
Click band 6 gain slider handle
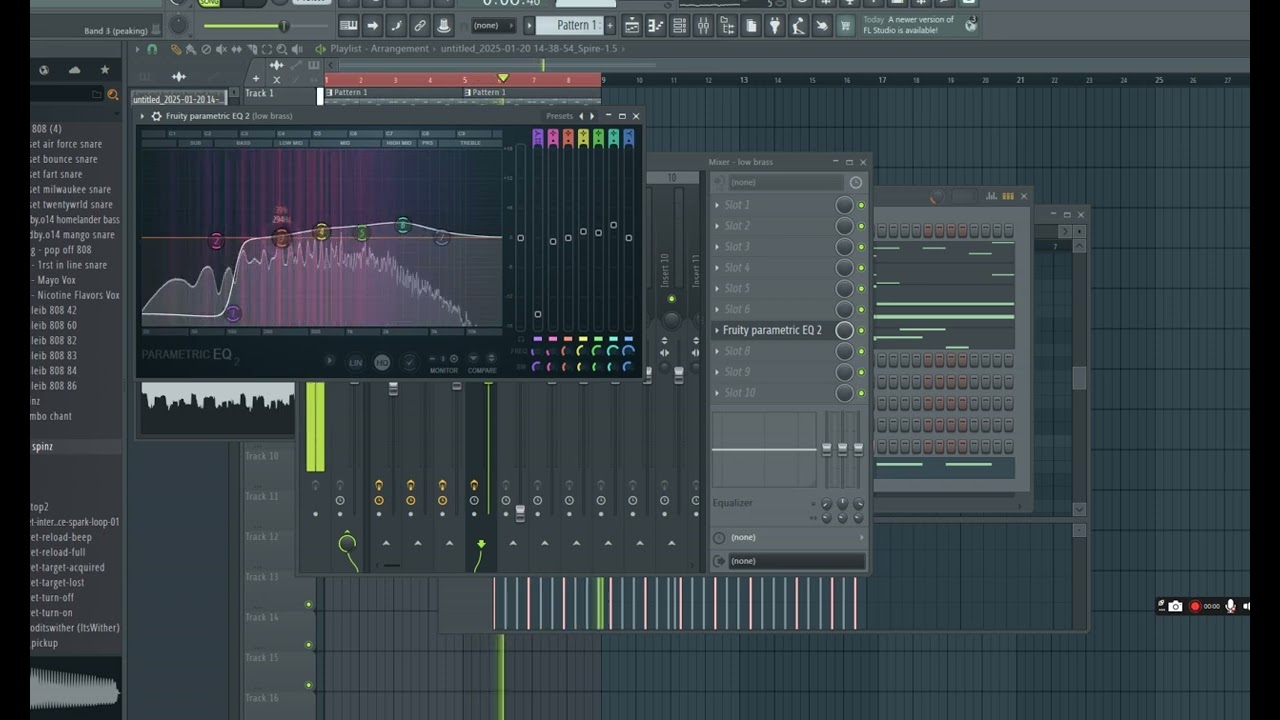coord(613,225)
